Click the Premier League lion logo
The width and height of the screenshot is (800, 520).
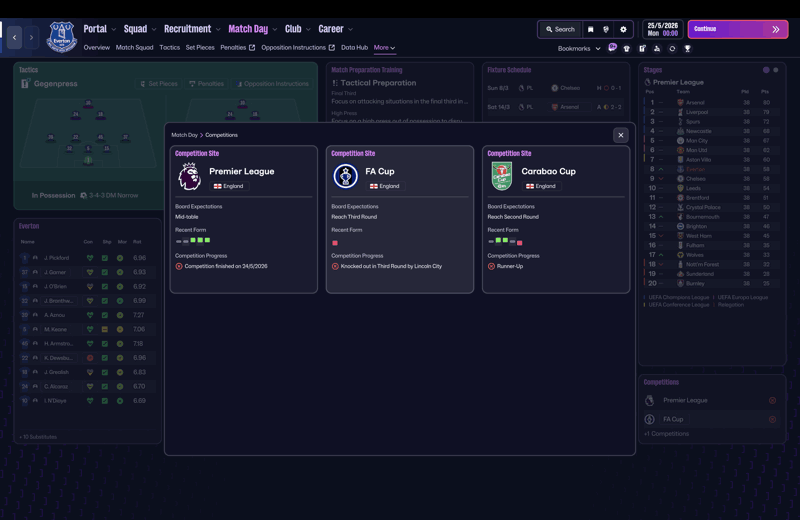[x=189, y=177]
